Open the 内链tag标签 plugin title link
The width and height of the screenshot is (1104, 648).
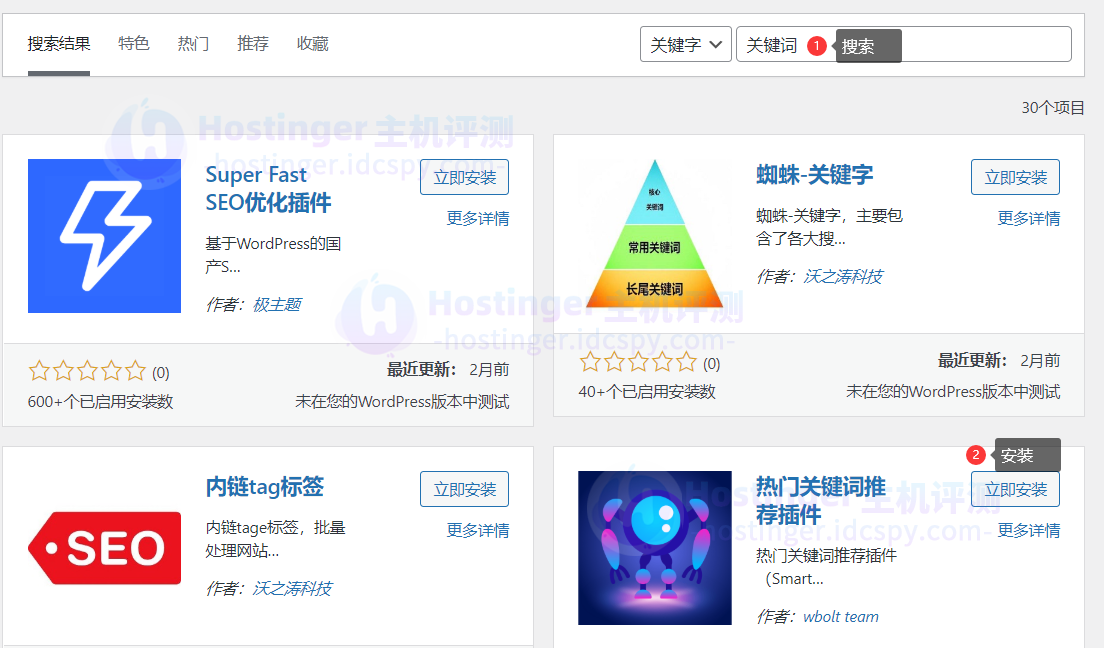tap(264, 487)
